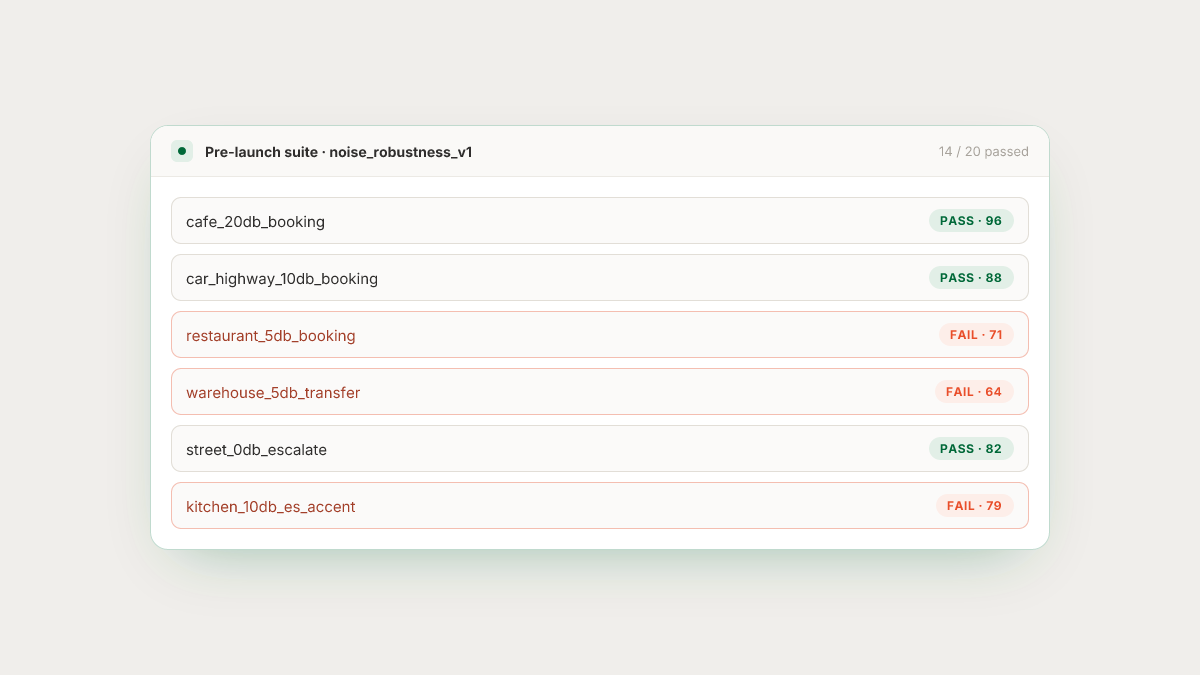The height and width of the screenshot is (675, 1200).
Task: Open the warehouse_5db_transfer failed test
Action: click(600, 392)
